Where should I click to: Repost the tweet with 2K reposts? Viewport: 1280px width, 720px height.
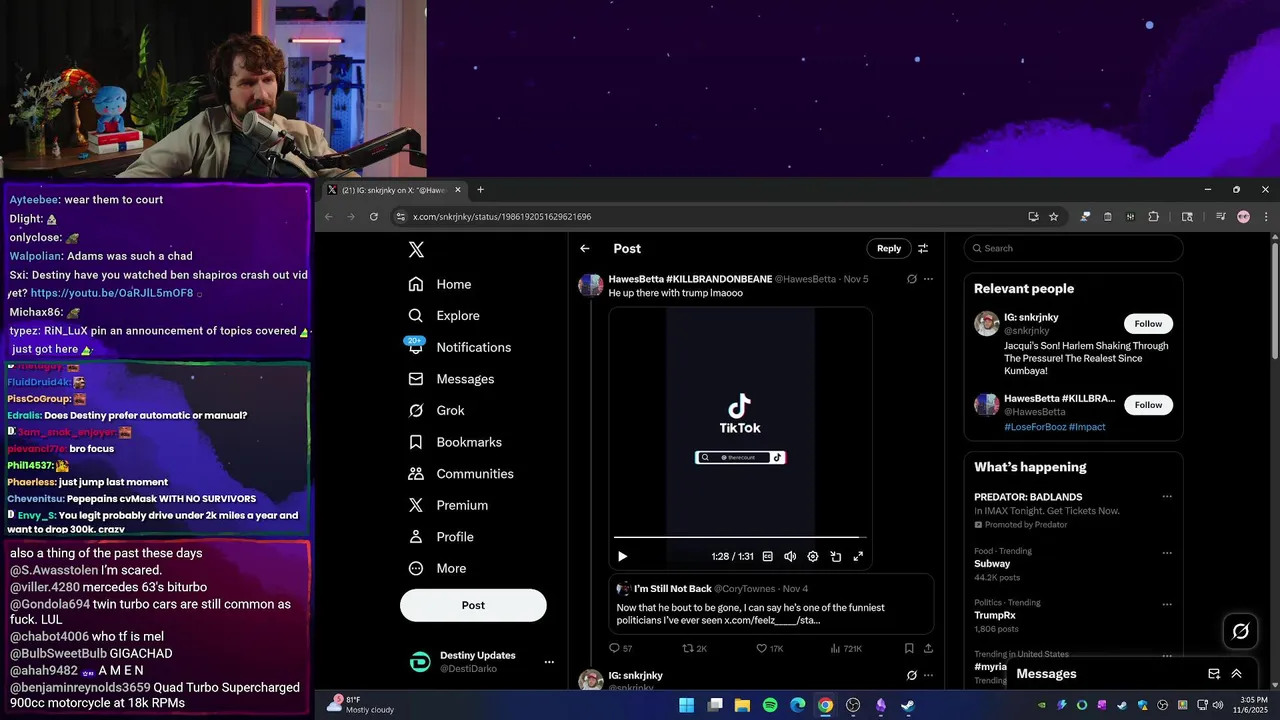tap(694, 648)
